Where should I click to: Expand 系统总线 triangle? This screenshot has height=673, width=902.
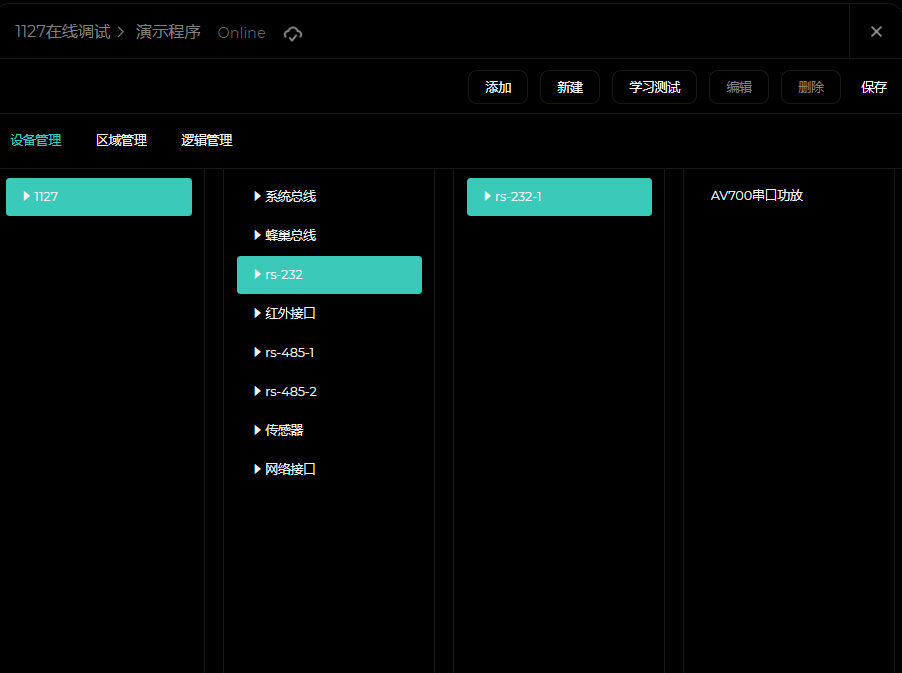(257, 196)
